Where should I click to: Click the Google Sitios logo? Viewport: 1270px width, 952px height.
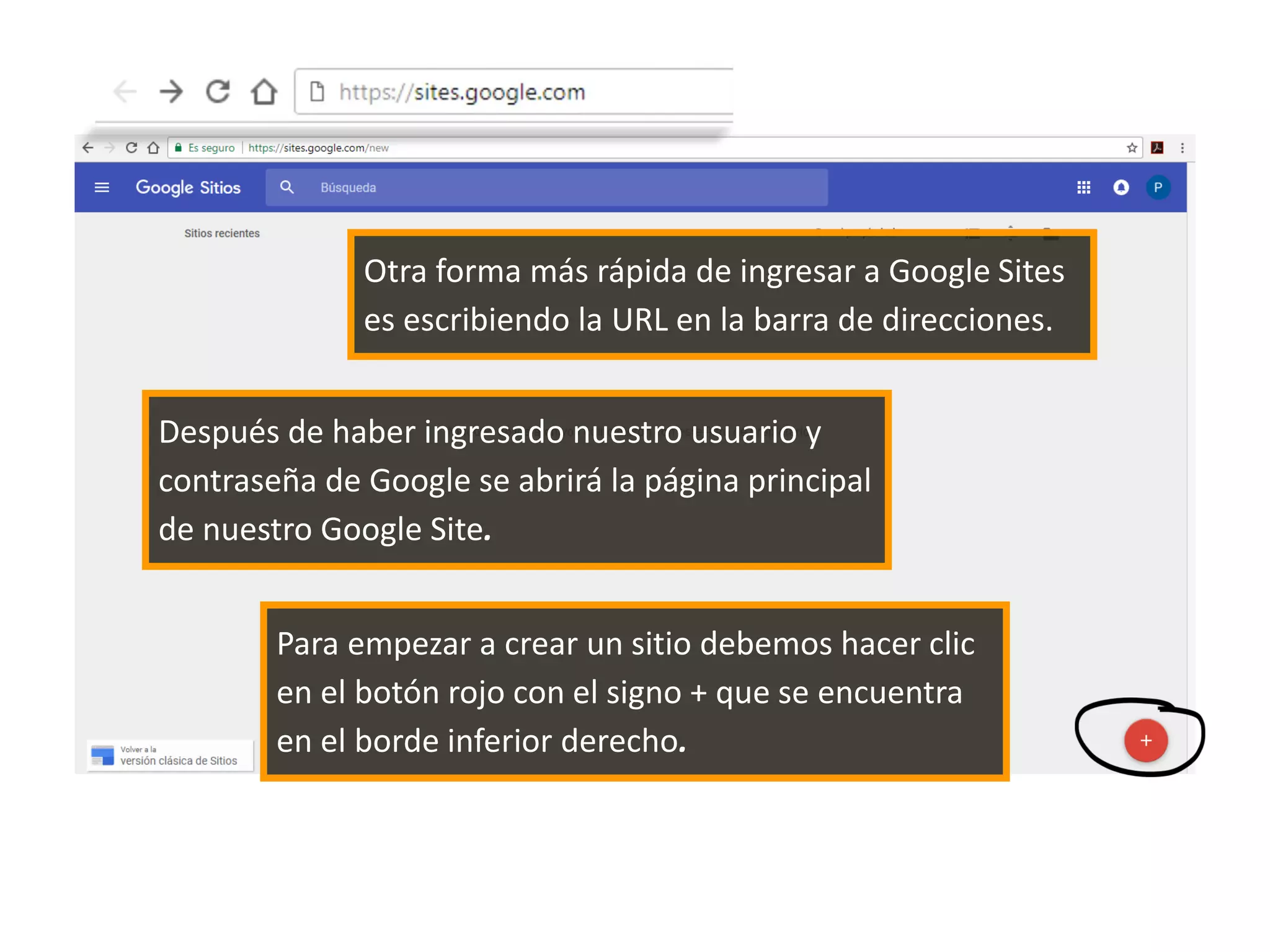click(x=188, y=187)
